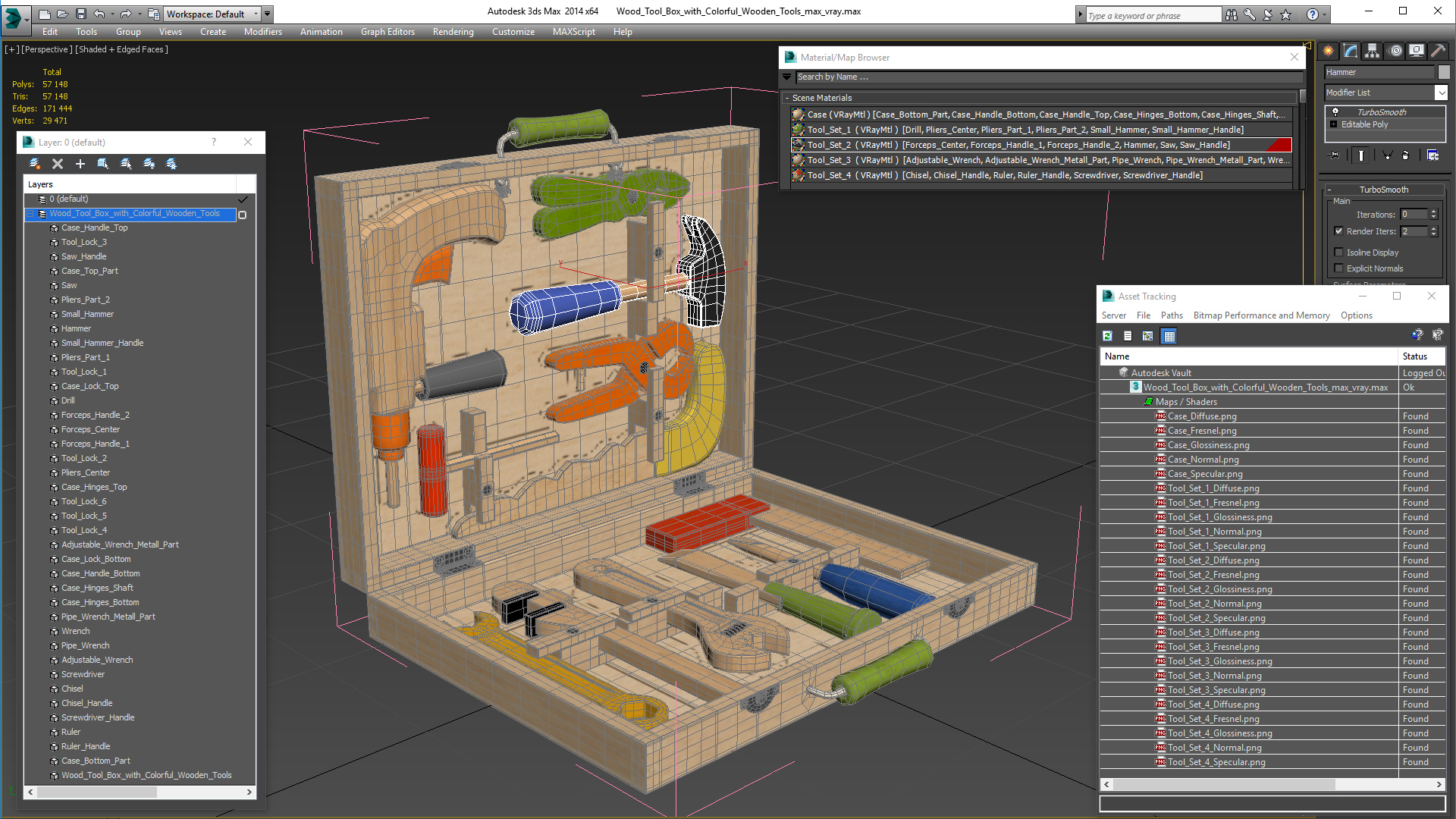Viewport: 1456px width, 819px height.
Task: Open the Motion command panel tab
Action: coord(1395,51)
